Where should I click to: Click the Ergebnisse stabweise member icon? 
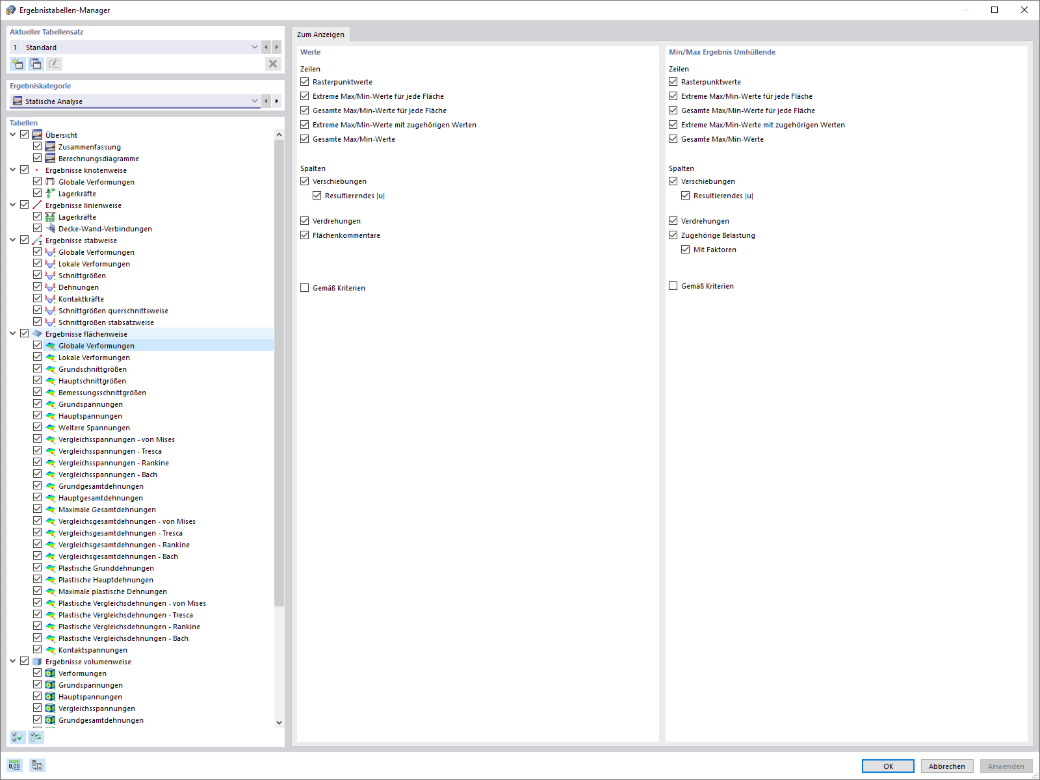pos(37,240)
